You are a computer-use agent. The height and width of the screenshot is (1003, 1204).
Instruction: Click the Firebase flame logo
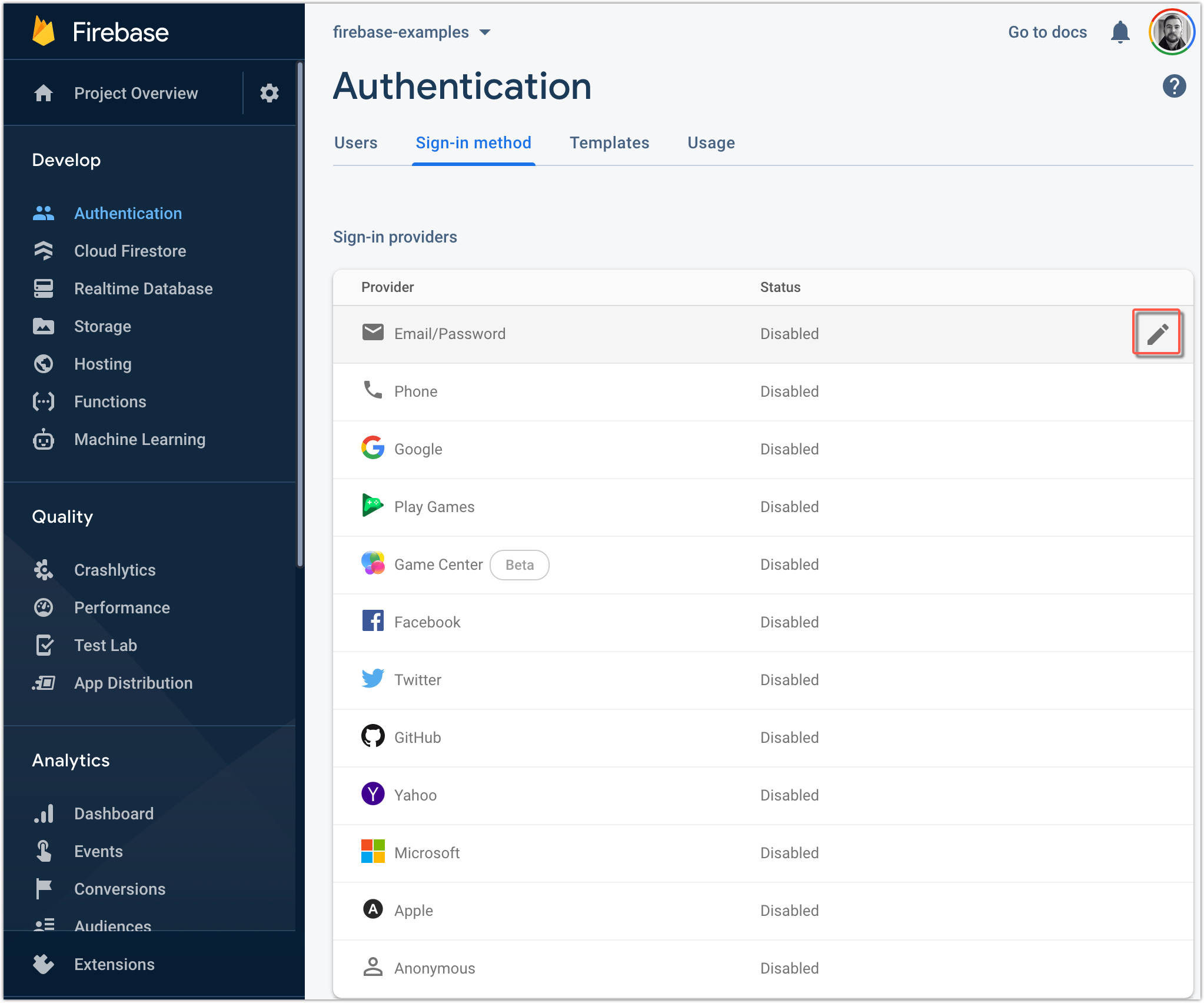tap(44, 31)
